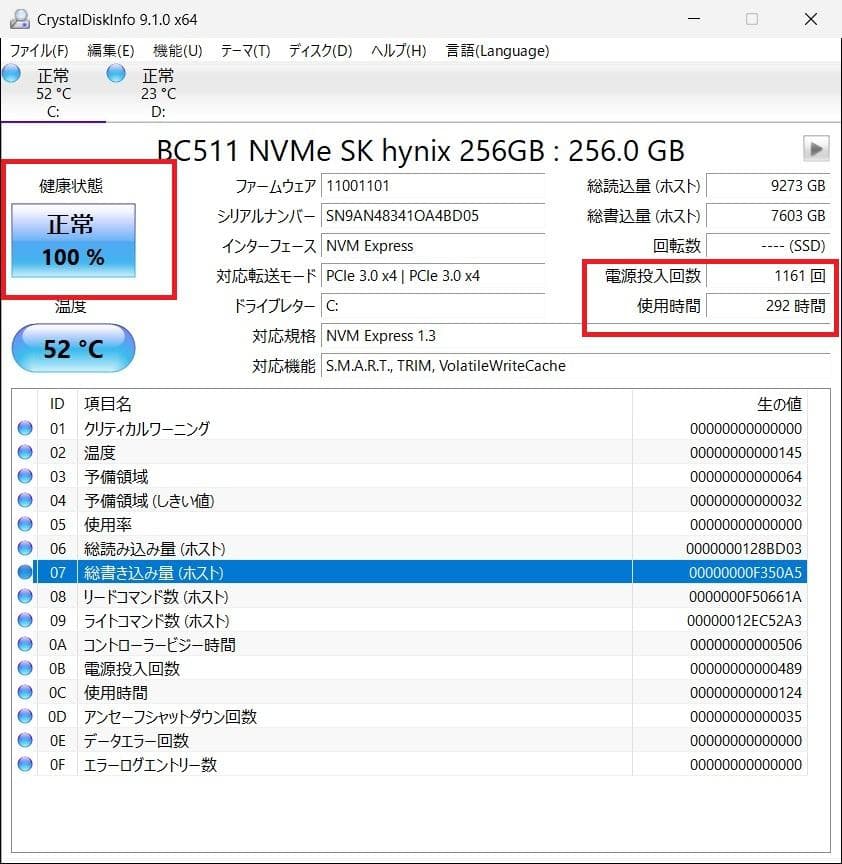Click status icon of row 0F エラーログエントリー数
The height and width of the screenshot is (864, 842).
click(25, 764)
